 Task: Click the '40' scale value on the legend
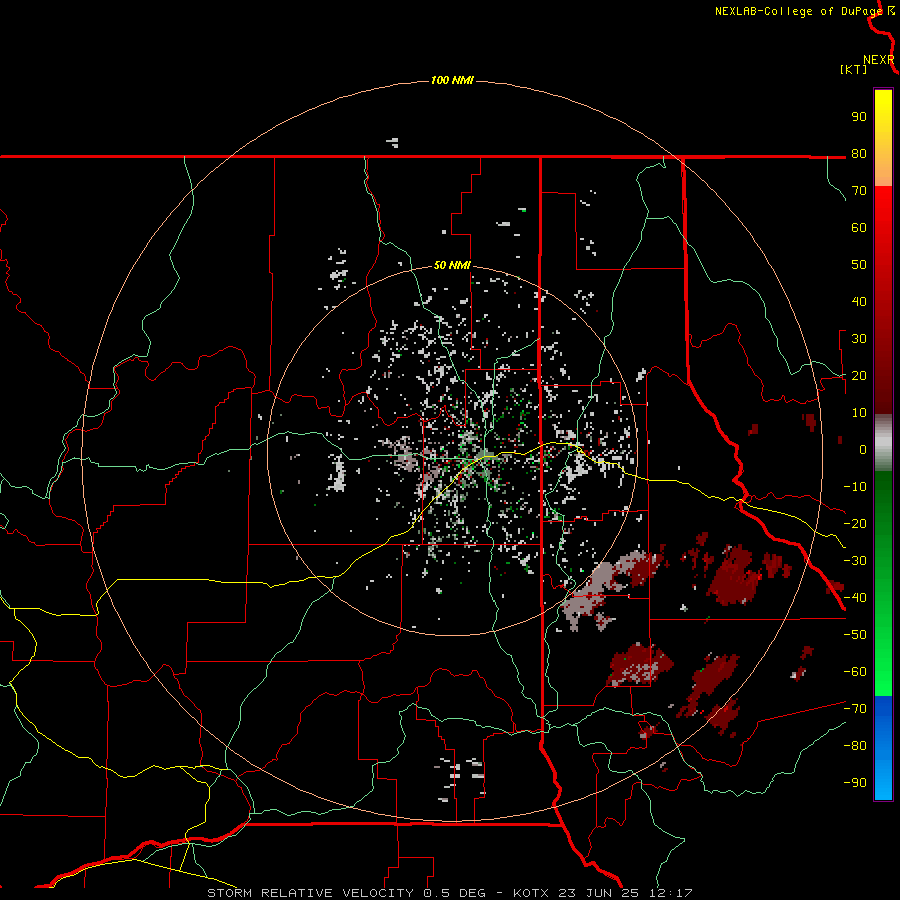click(x=859, y=301)
